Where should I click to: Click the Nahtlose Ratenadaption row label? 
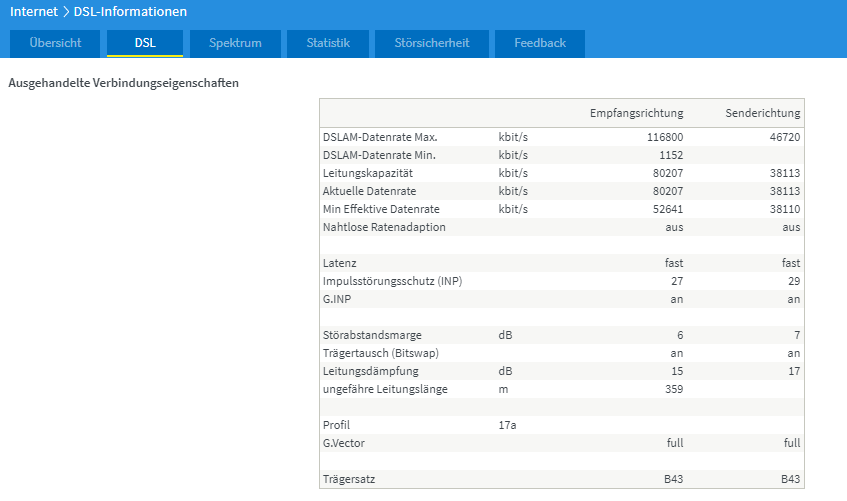(x=384, y=227)
